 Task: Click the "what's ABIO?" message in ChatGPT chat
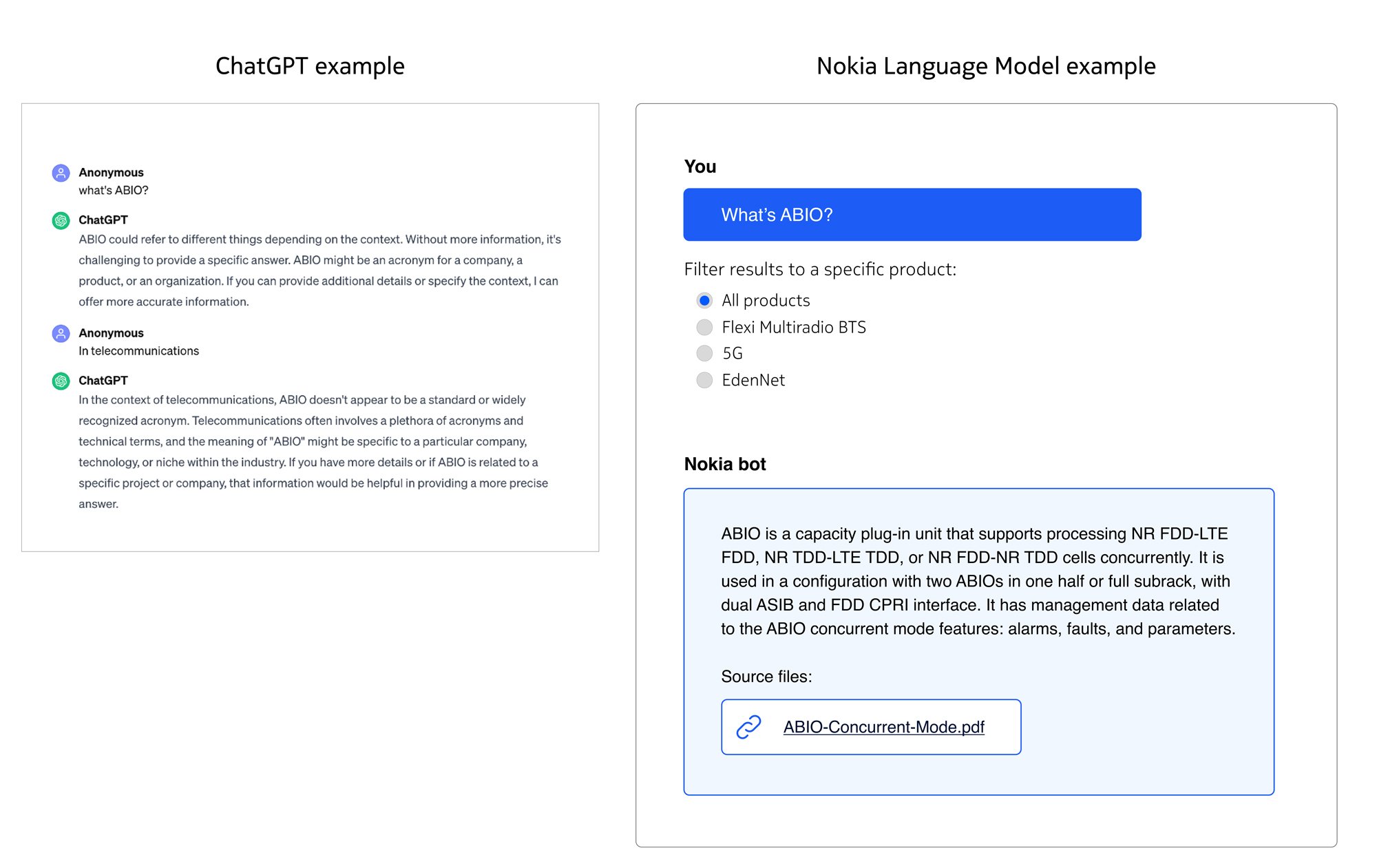click(114, 191)
